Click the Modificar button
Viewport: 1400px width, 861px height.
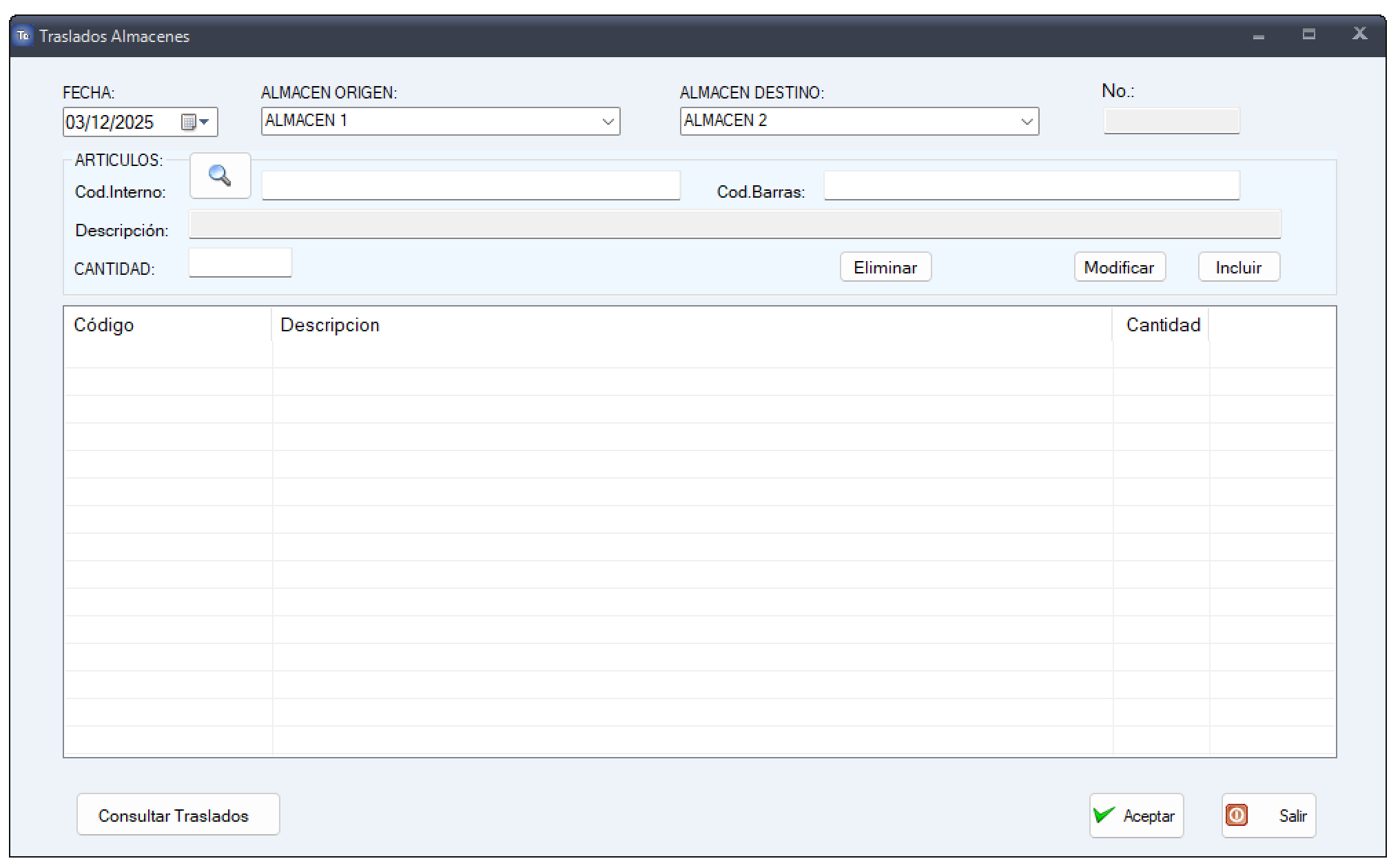[1119, 267]
